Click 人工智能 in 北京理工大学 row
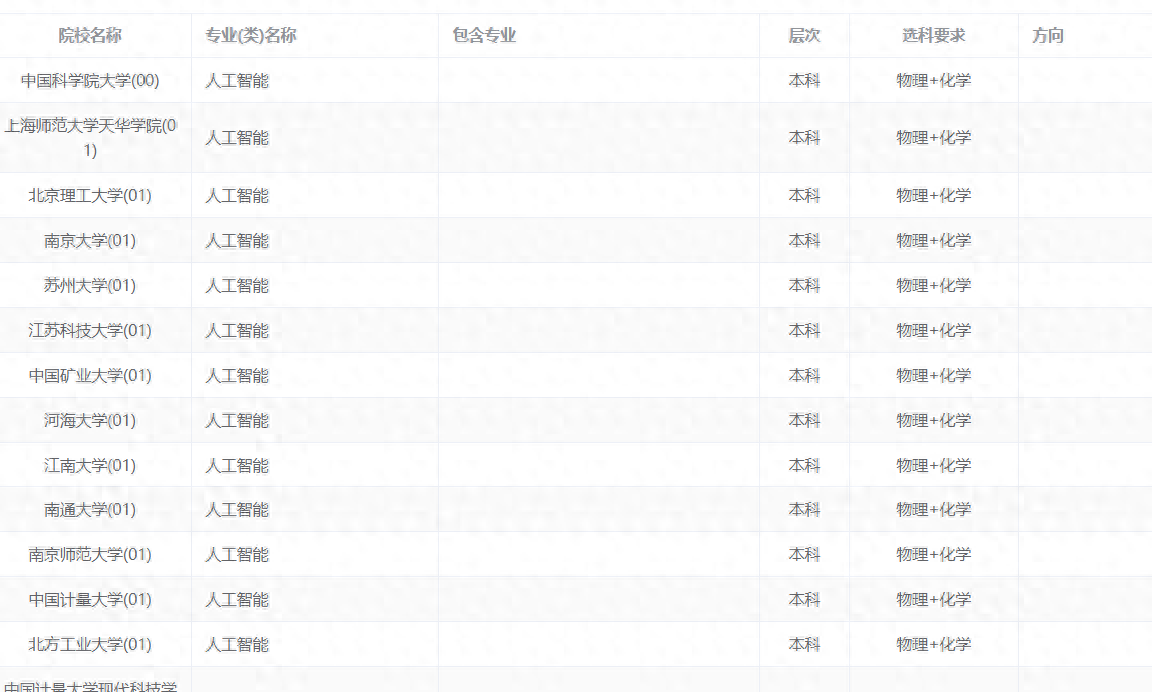 click(x=237, y=196)
